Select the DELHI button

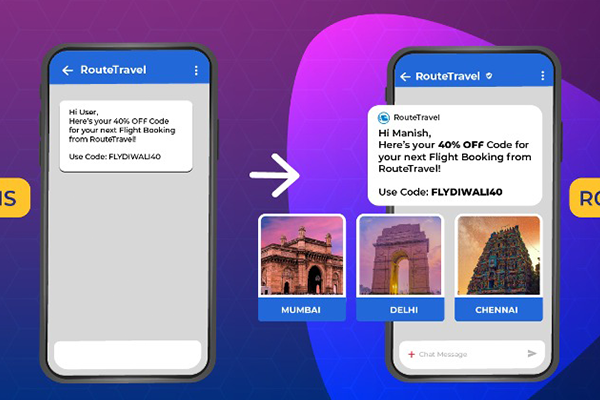(x=400, y=310)
